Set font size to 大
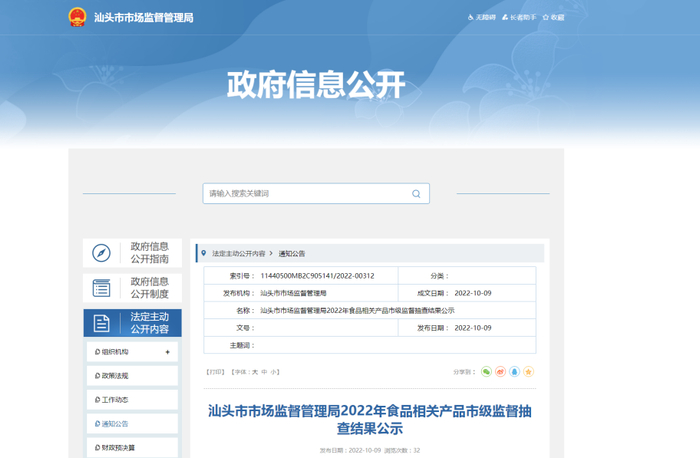 255,372
